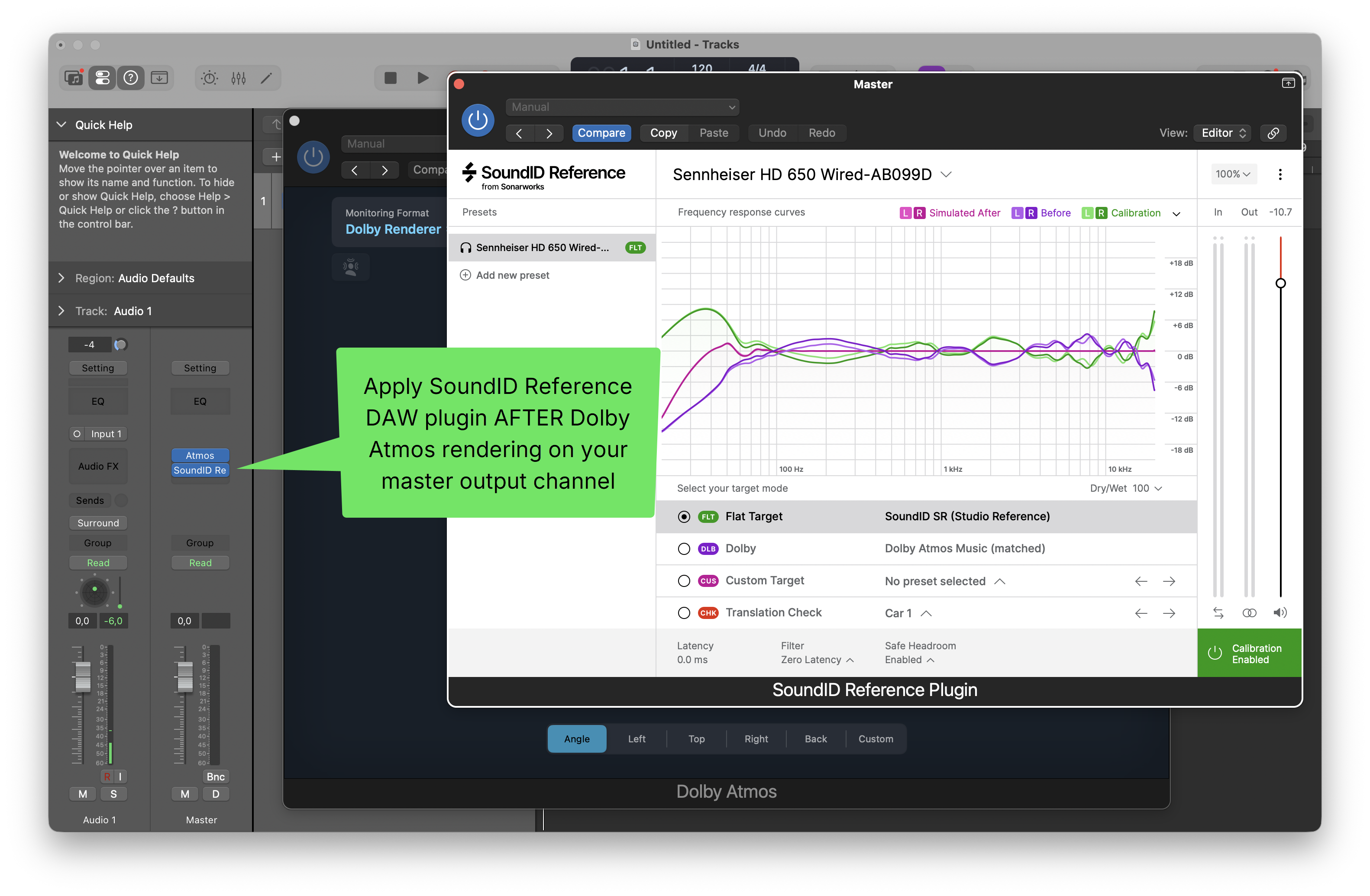Open SoundID three-dot options menu

[1280, 174]
